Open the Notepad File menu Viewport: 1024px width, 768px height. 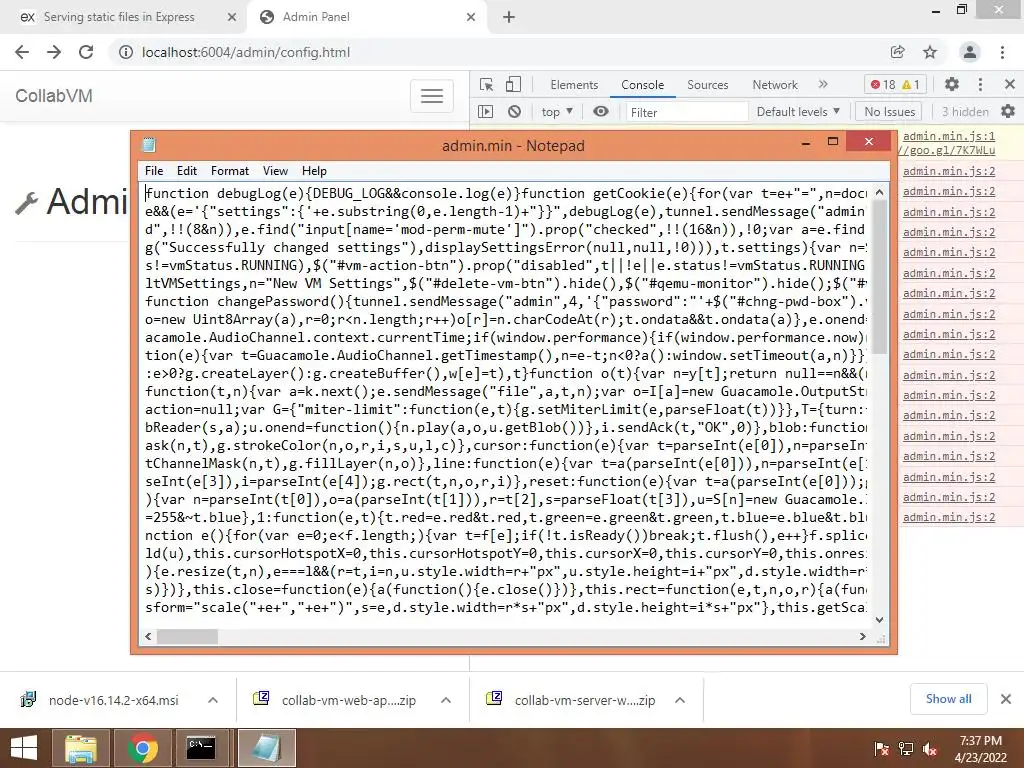(154, 170)
